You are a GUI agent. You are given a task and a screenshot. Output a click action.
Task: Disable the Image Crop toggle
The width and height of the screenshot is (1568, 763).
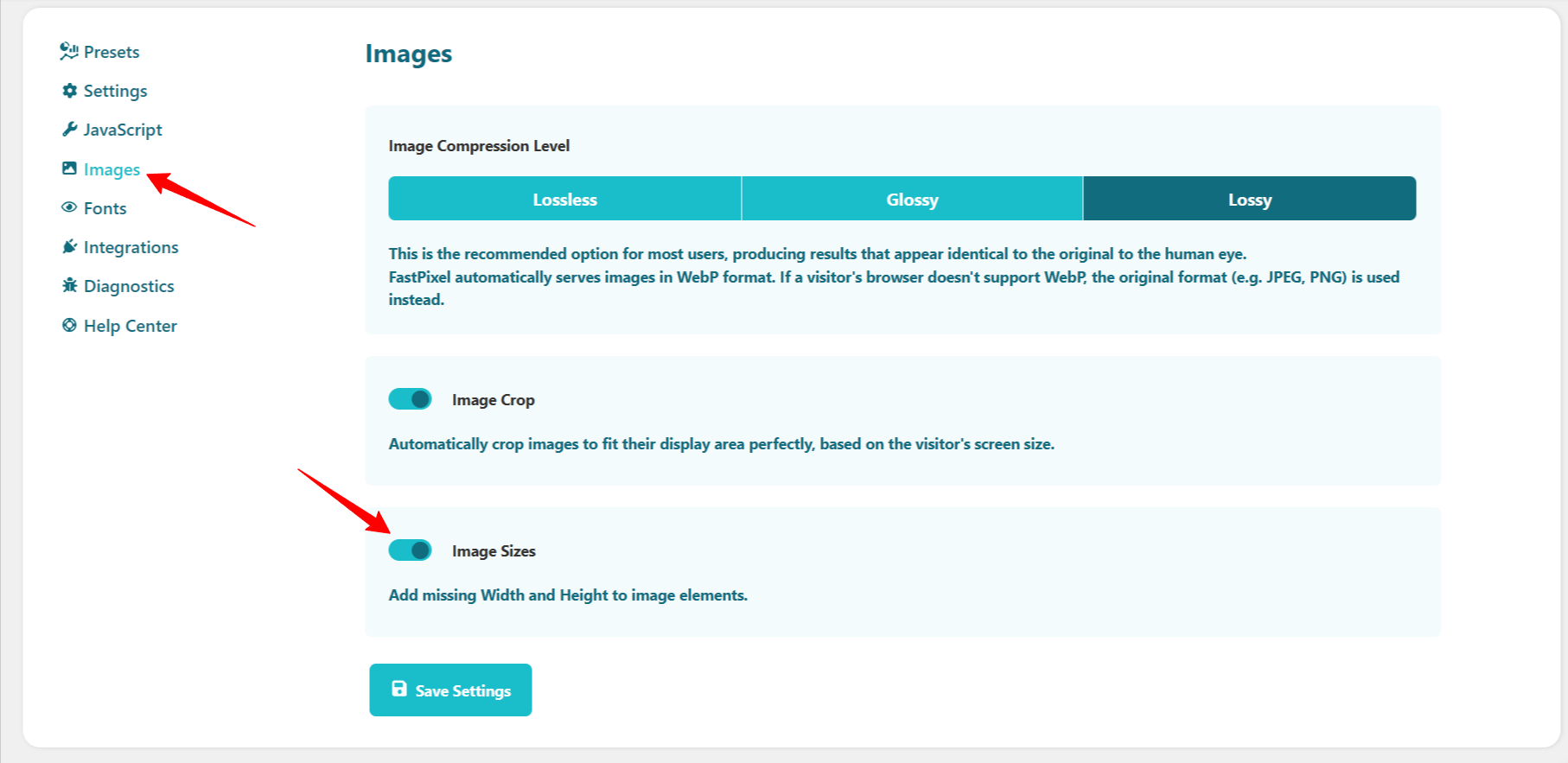point(410,399)
